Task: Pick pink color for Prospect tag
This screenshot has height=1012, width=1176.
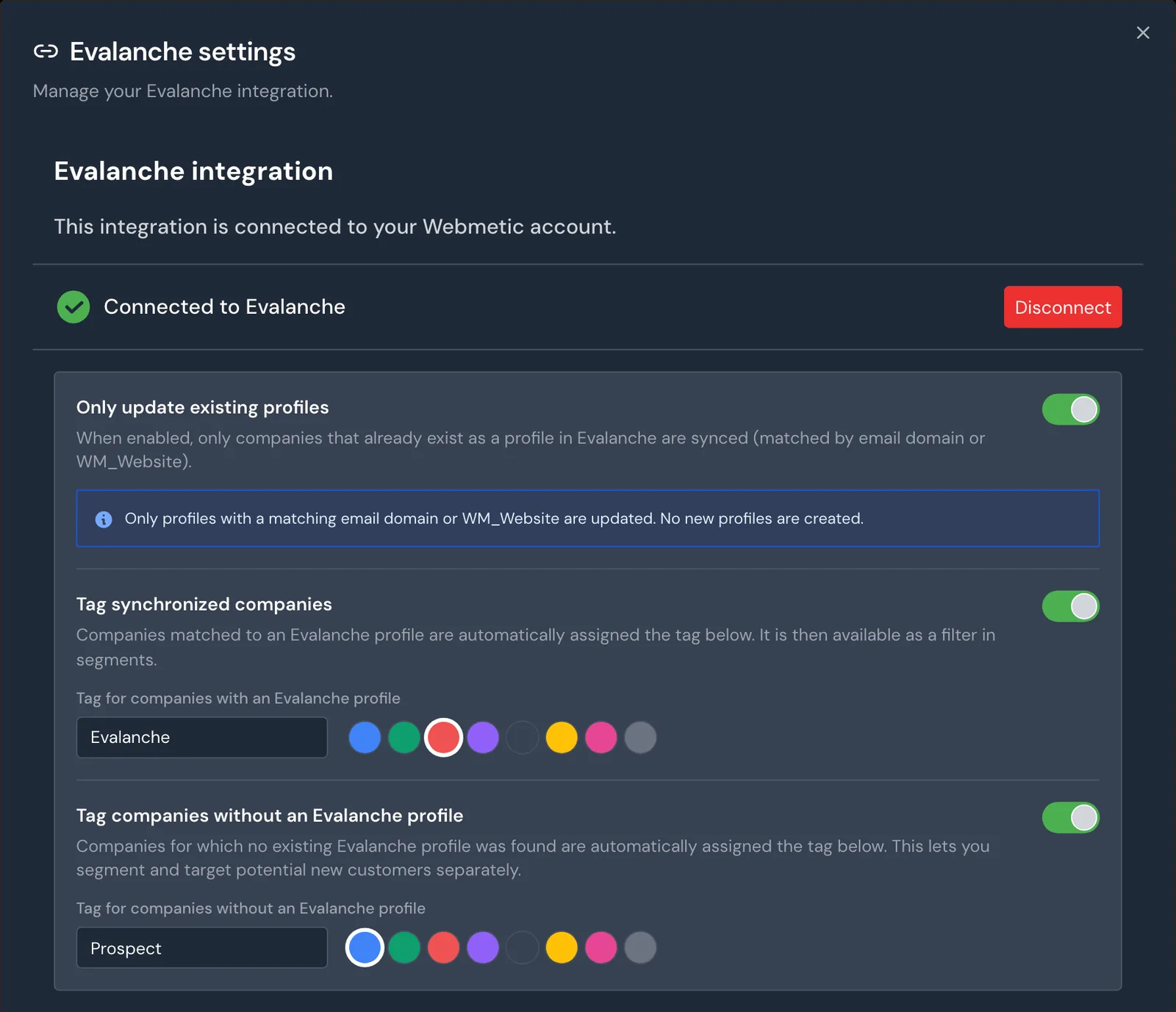Action: point(601,947)
